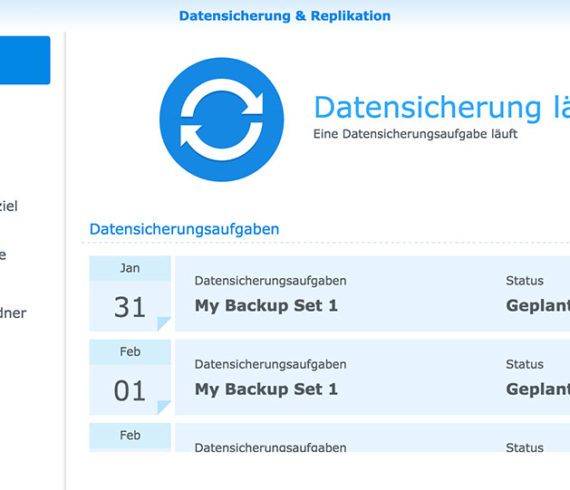Click the Datensicherungsaufgaben section heading

(184, 229)
